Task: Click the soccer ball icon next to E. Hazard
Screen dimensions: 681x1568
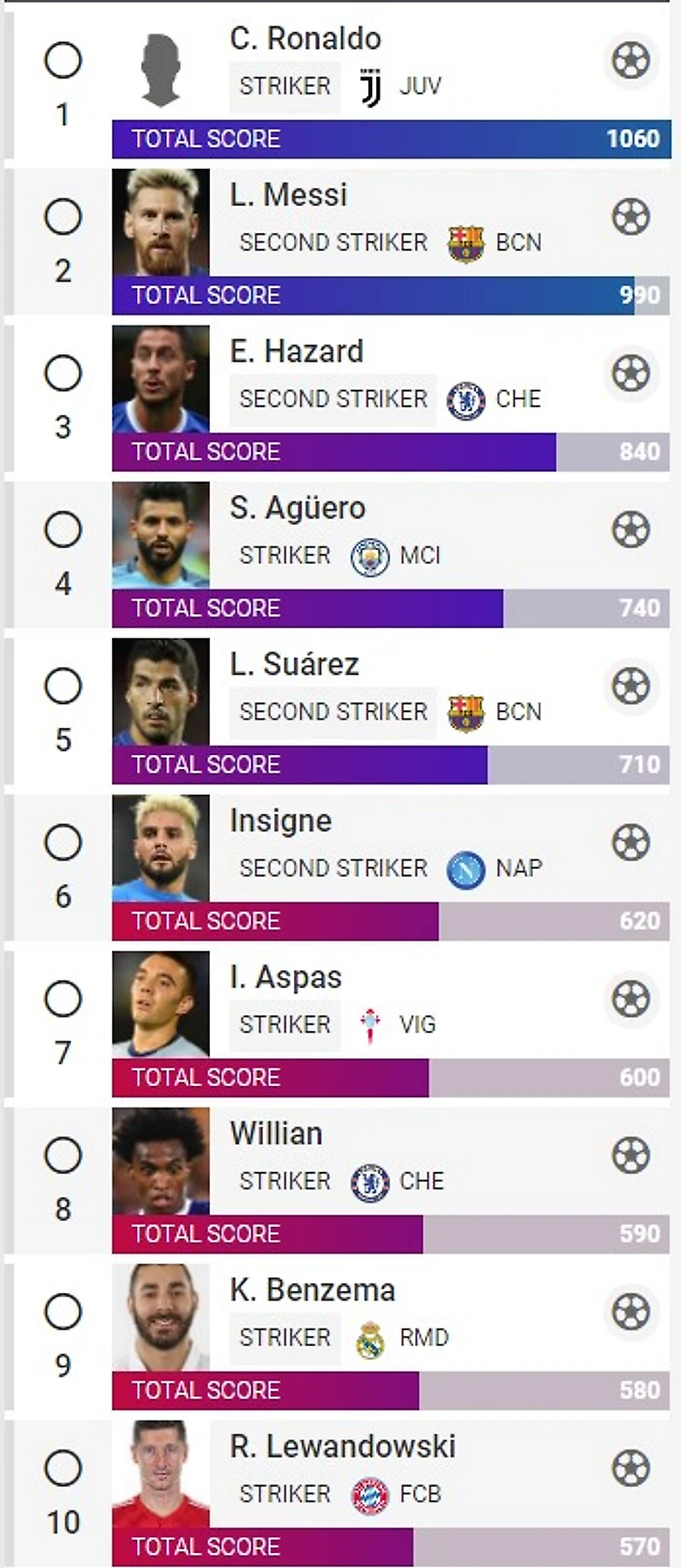Action: pyautogui.click(x=631, y=374)
